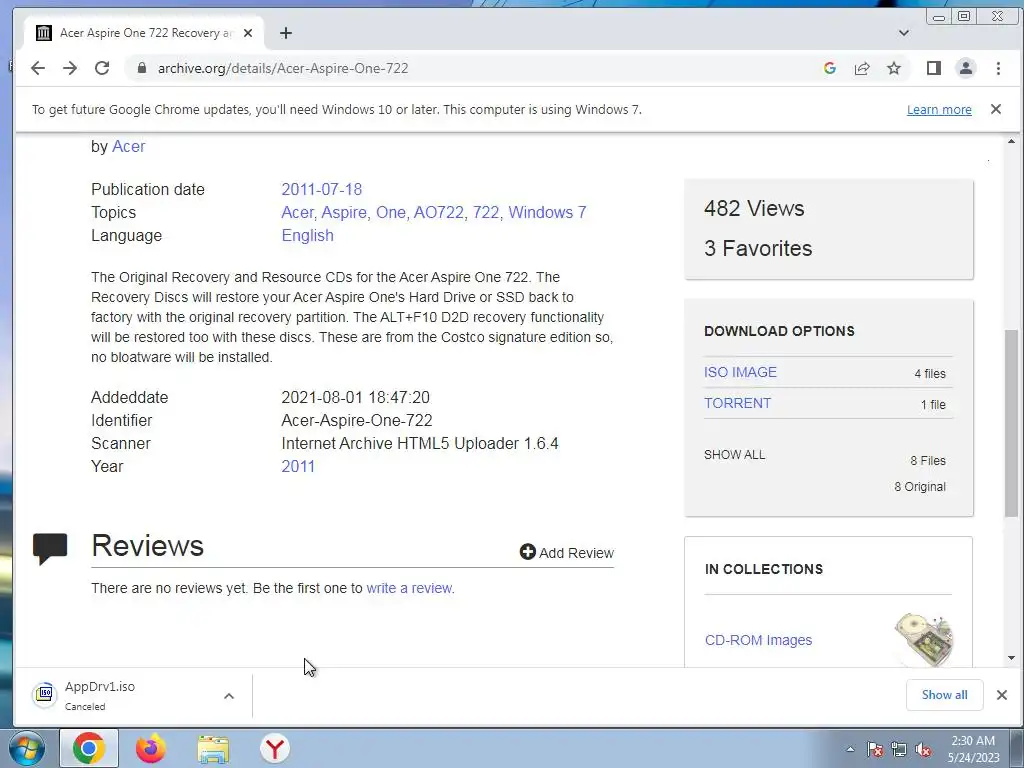This screenshot has width=1024, height=768.
Task: Go back to previous page
Action: coord(38,68)
